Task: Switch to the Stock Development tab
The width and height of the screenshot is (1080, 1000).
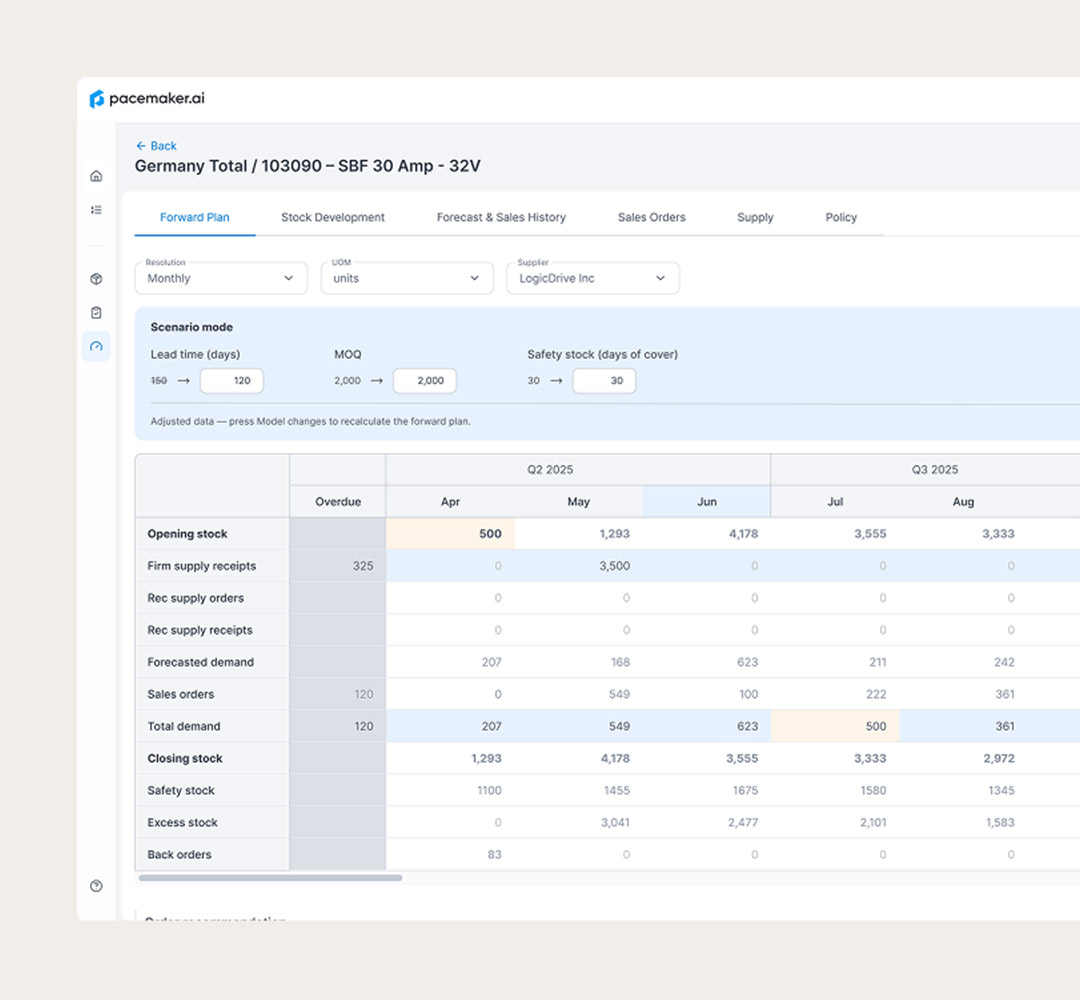Action: 333,217
